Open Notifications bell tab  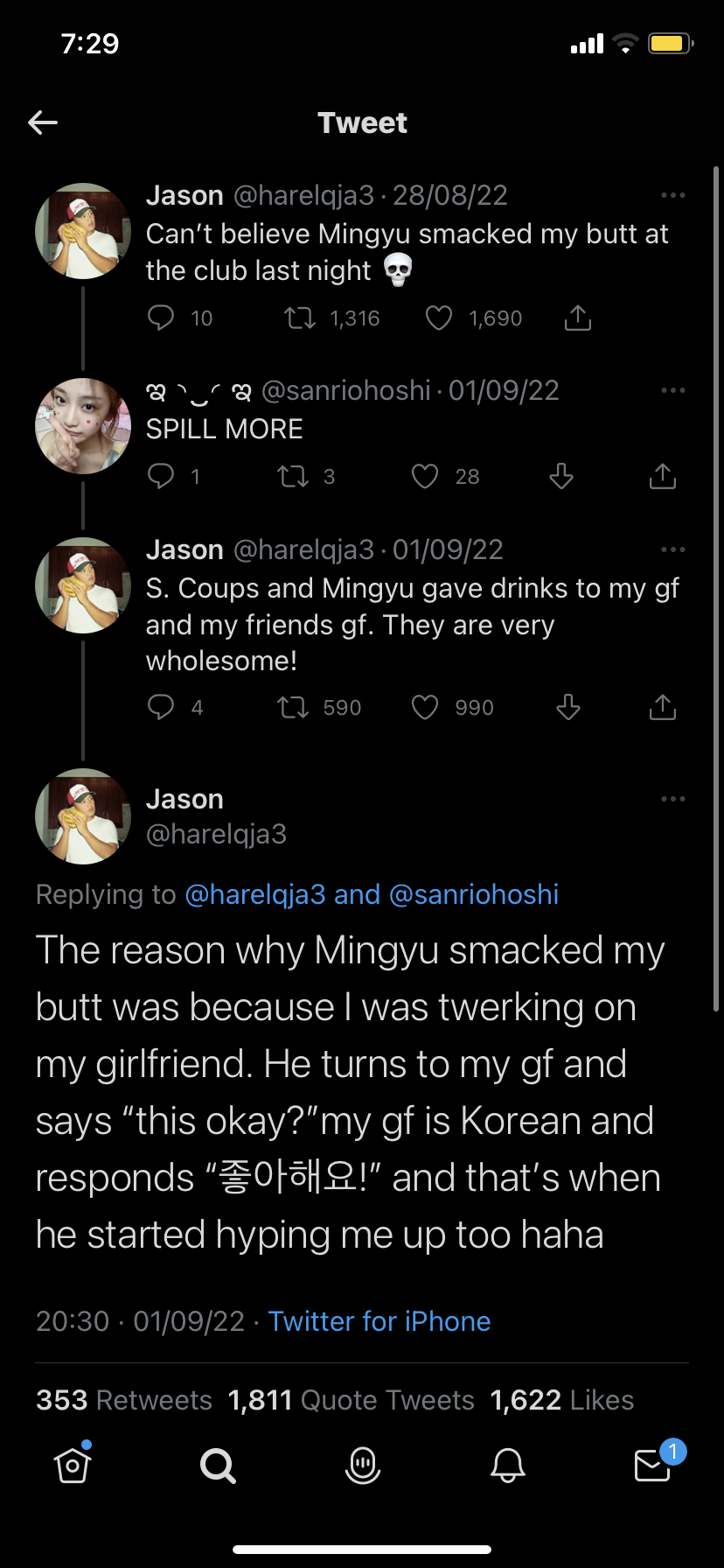(507, 1464)
